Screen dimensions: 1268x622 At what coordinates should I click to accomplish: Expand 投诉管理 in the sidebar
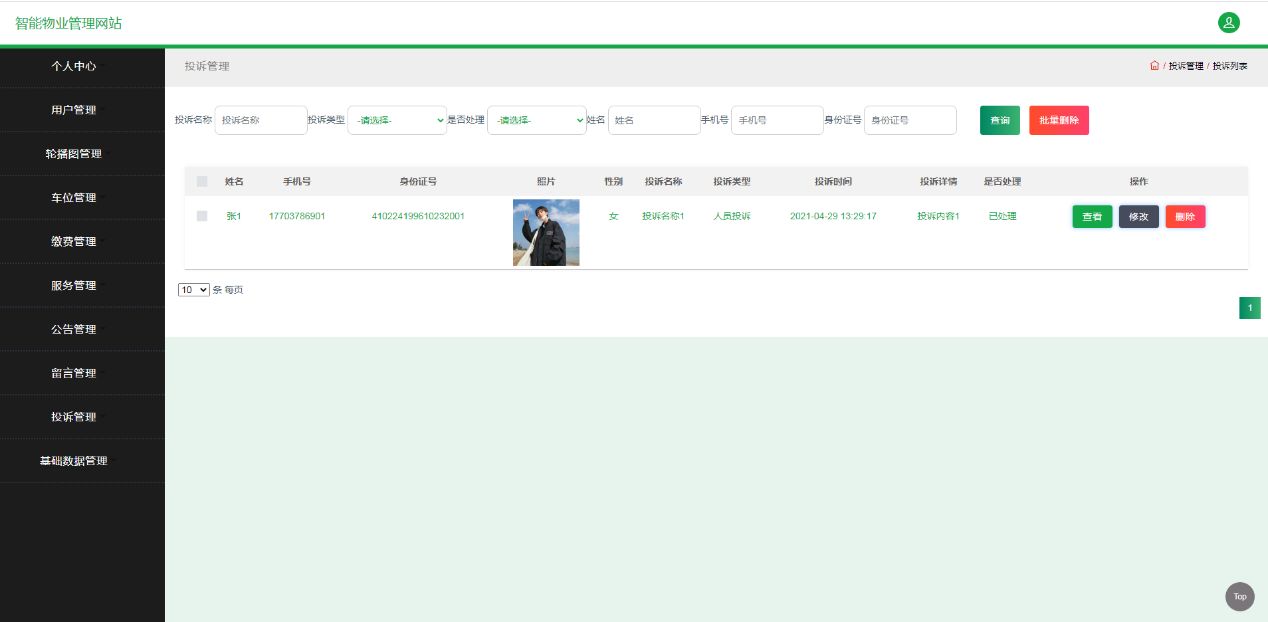82,417
